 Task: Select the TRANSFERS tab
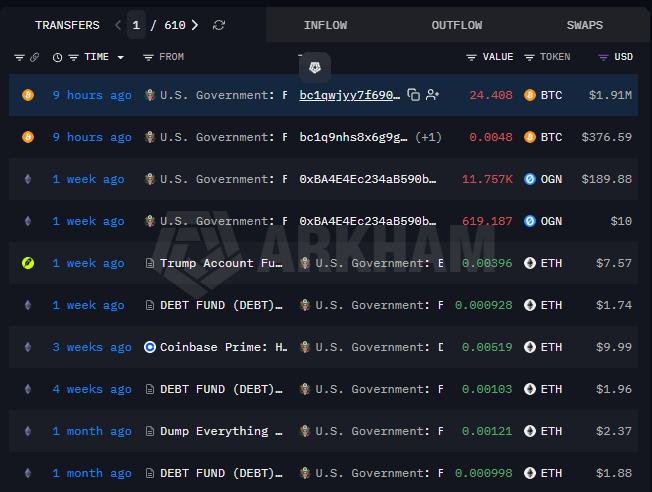tap(67, 25)
